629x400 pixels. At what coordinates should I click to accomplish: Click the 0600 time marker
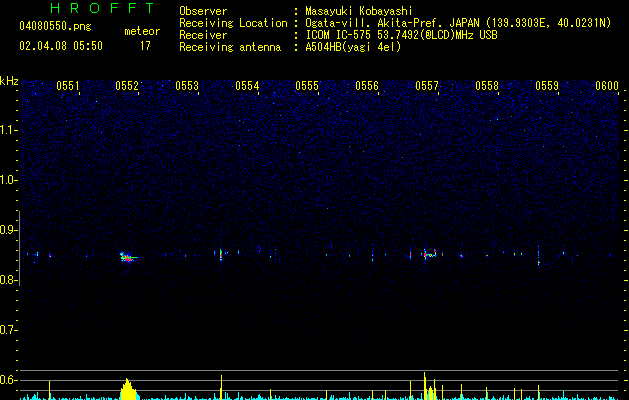click(x=607, y=86)
